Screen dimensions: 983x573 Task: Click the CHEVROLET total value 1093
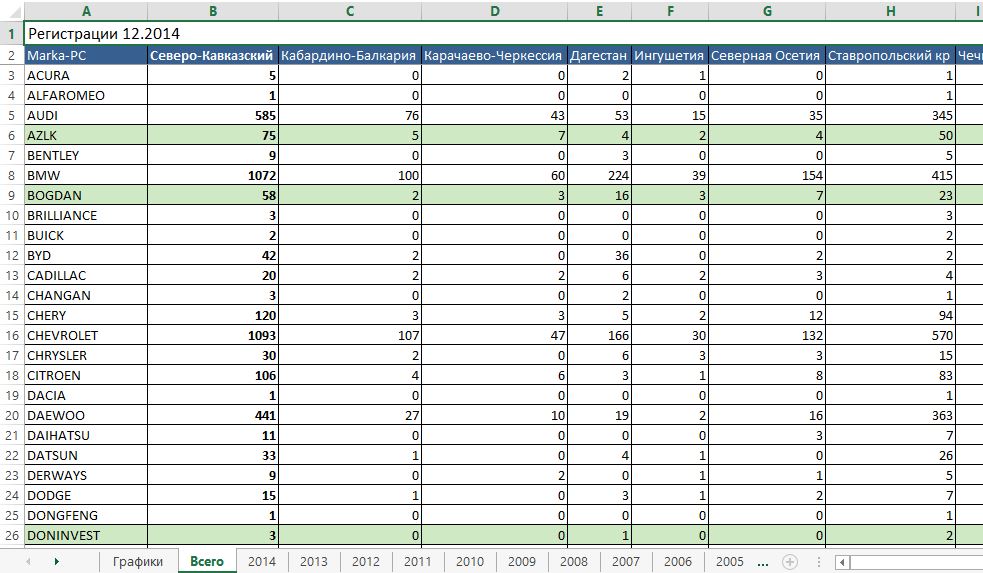(x=213, y=335)
